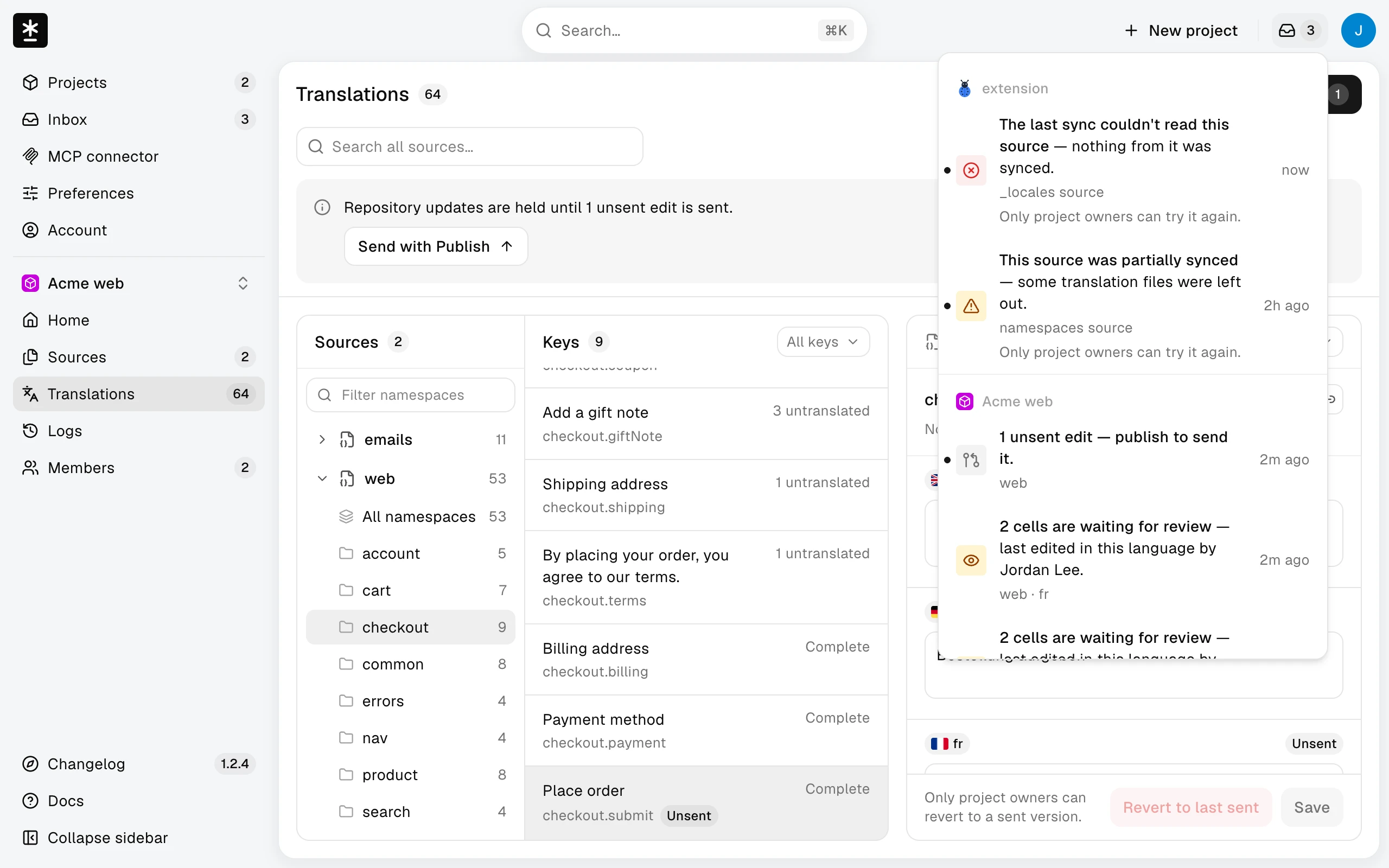Open the 1 unsent edit notification
Viewport: 1389px width, 868px height.
(x=1132, y=460)
